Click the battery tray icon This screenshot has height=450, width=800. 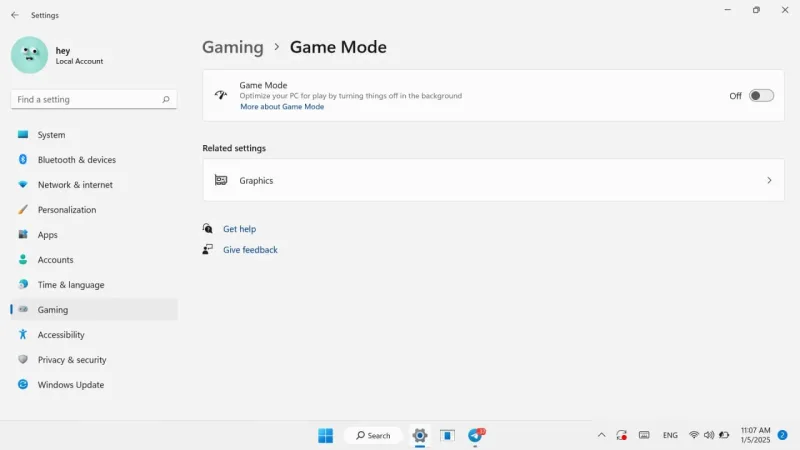(724, 435)
